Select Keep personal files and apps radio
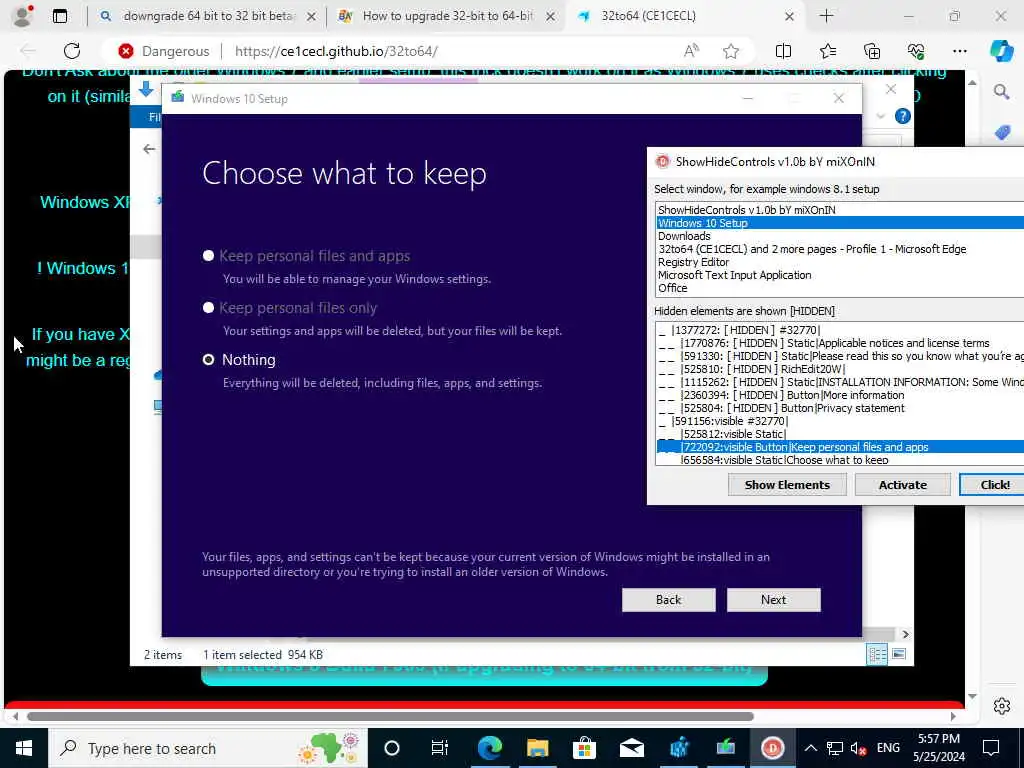The width and height of the screenshot is (1024, 768). [x=208, y=256]
